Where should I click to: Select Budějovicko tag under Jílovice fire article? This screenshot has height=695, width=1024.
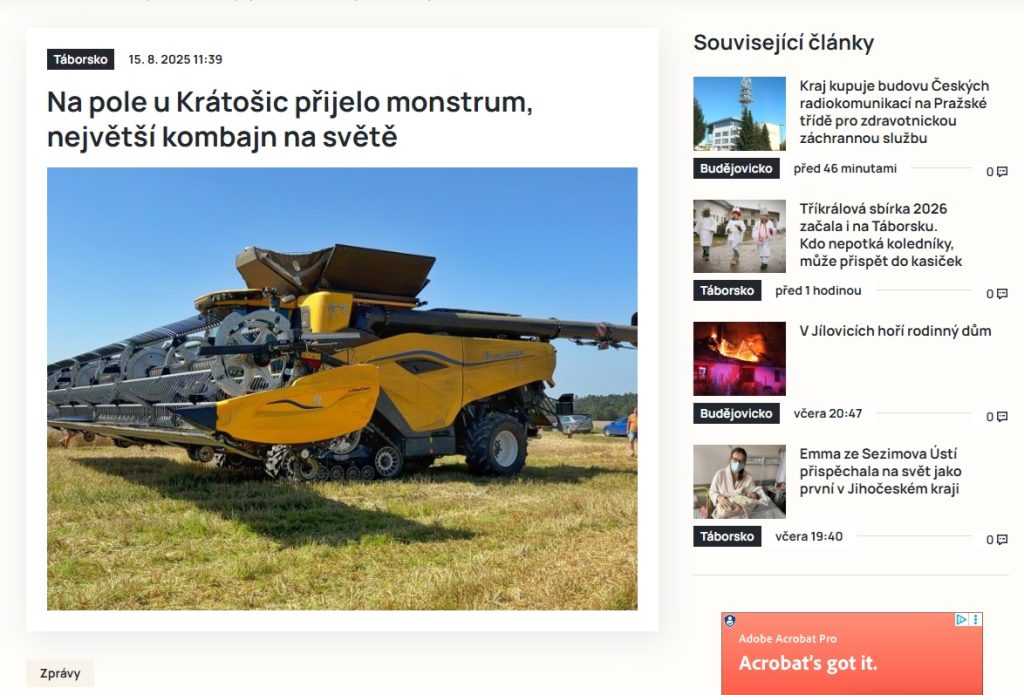pos(736,413)
